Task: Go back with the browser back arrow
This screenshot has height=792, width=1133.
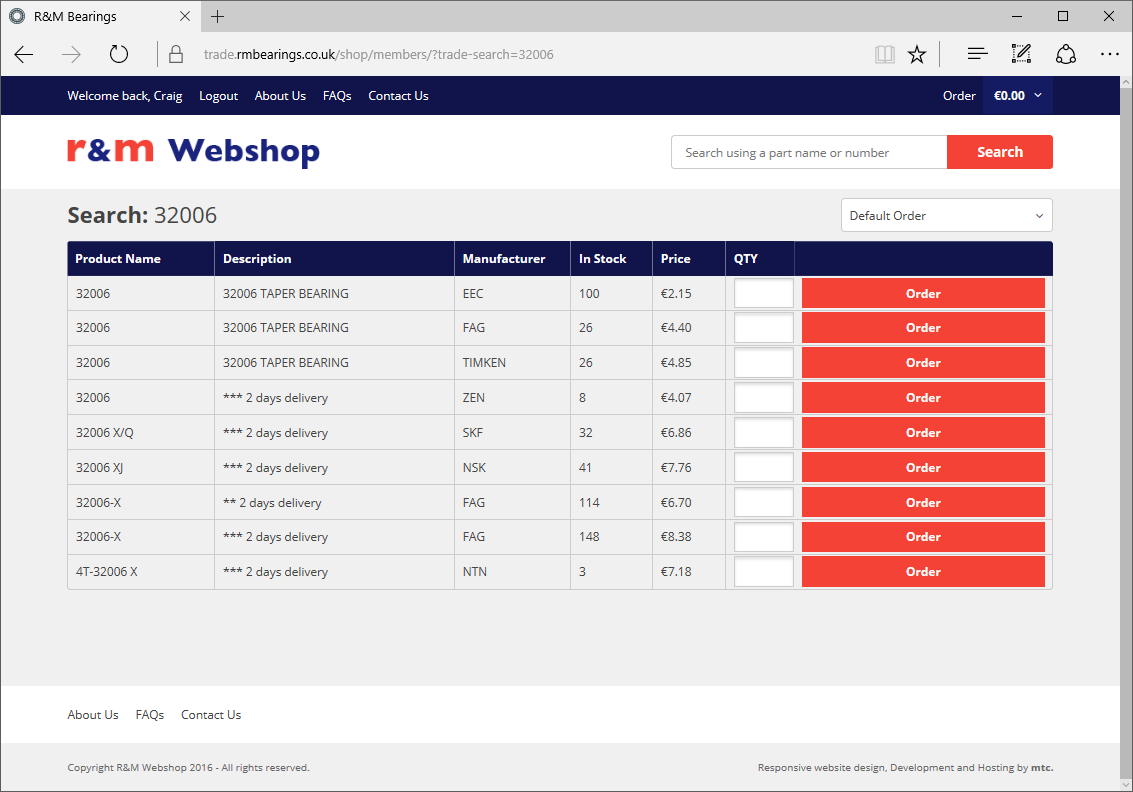Action: click(24, 54)
